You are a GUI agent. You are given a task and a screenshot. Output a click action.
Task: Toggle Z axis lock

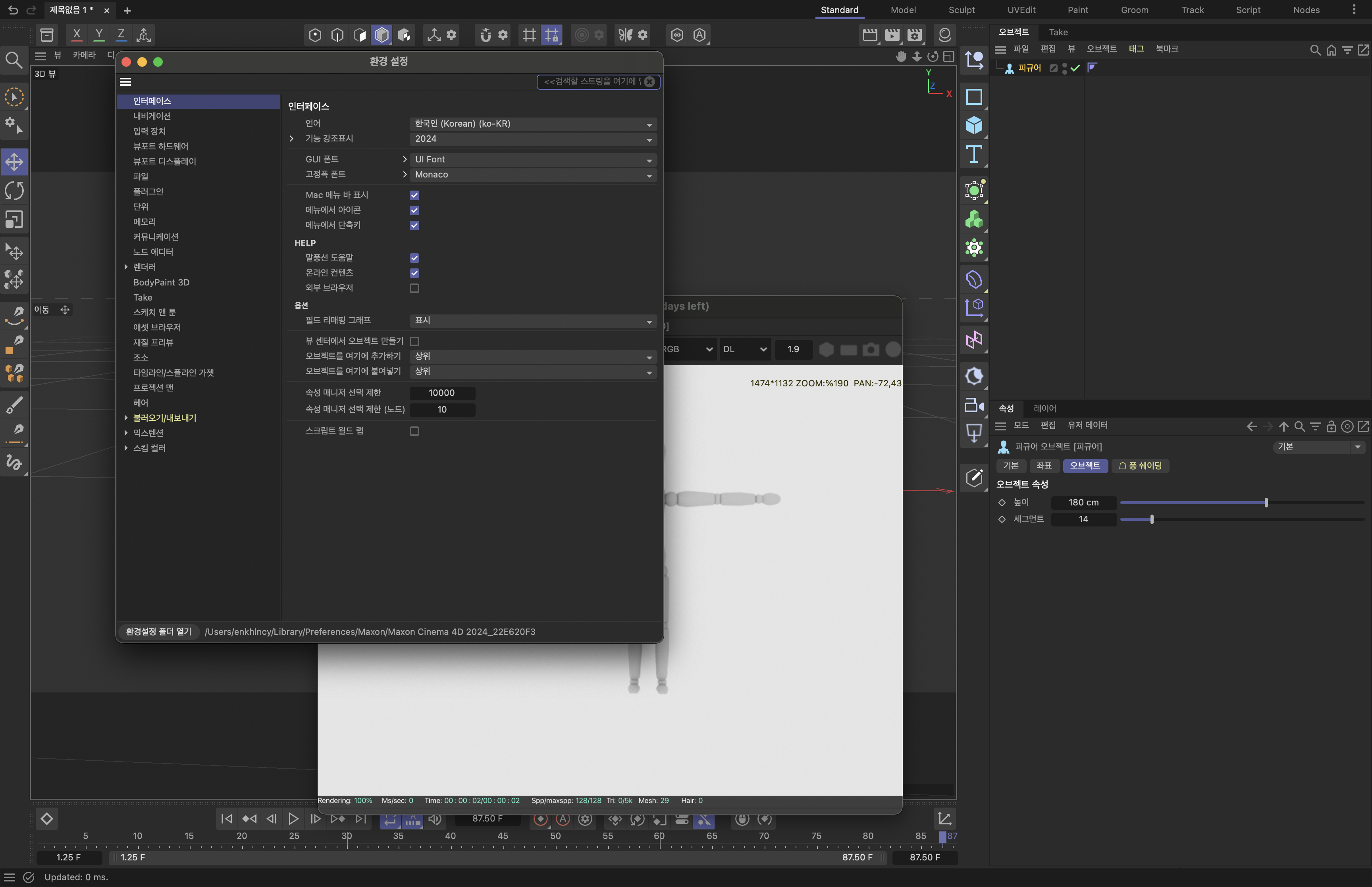121,35
